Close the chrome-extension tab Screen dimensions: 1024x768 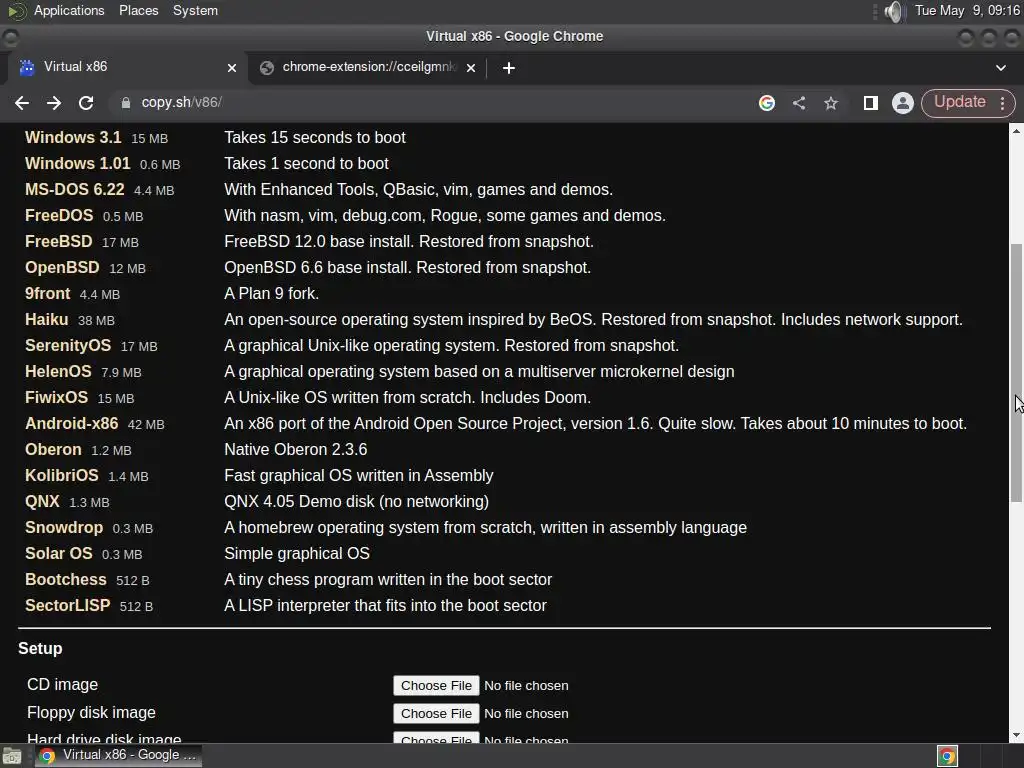click(471, 67)
